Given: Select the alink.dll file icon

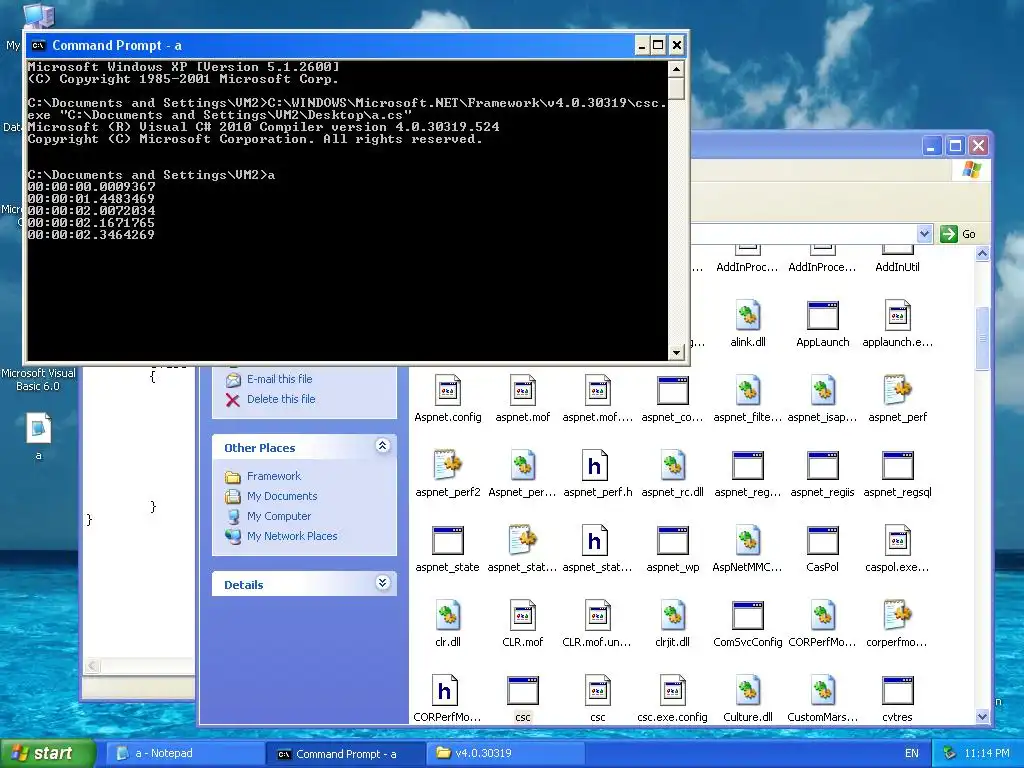Looking at the screenshot, I should point(748,316).
